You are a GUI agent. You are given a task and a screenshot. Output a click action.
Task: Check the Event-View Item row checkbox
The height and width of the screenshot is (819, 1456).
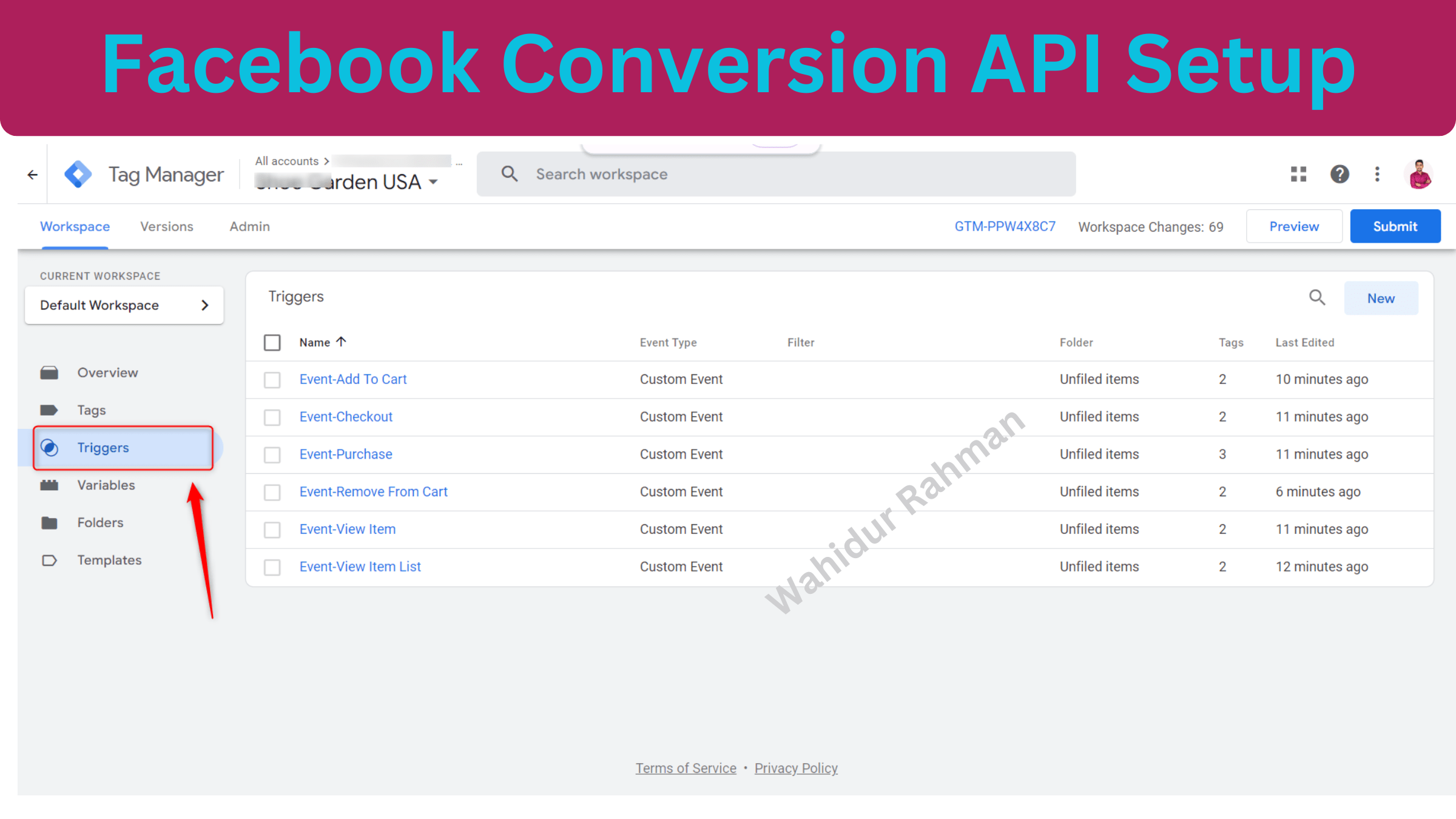coord(272,530)
